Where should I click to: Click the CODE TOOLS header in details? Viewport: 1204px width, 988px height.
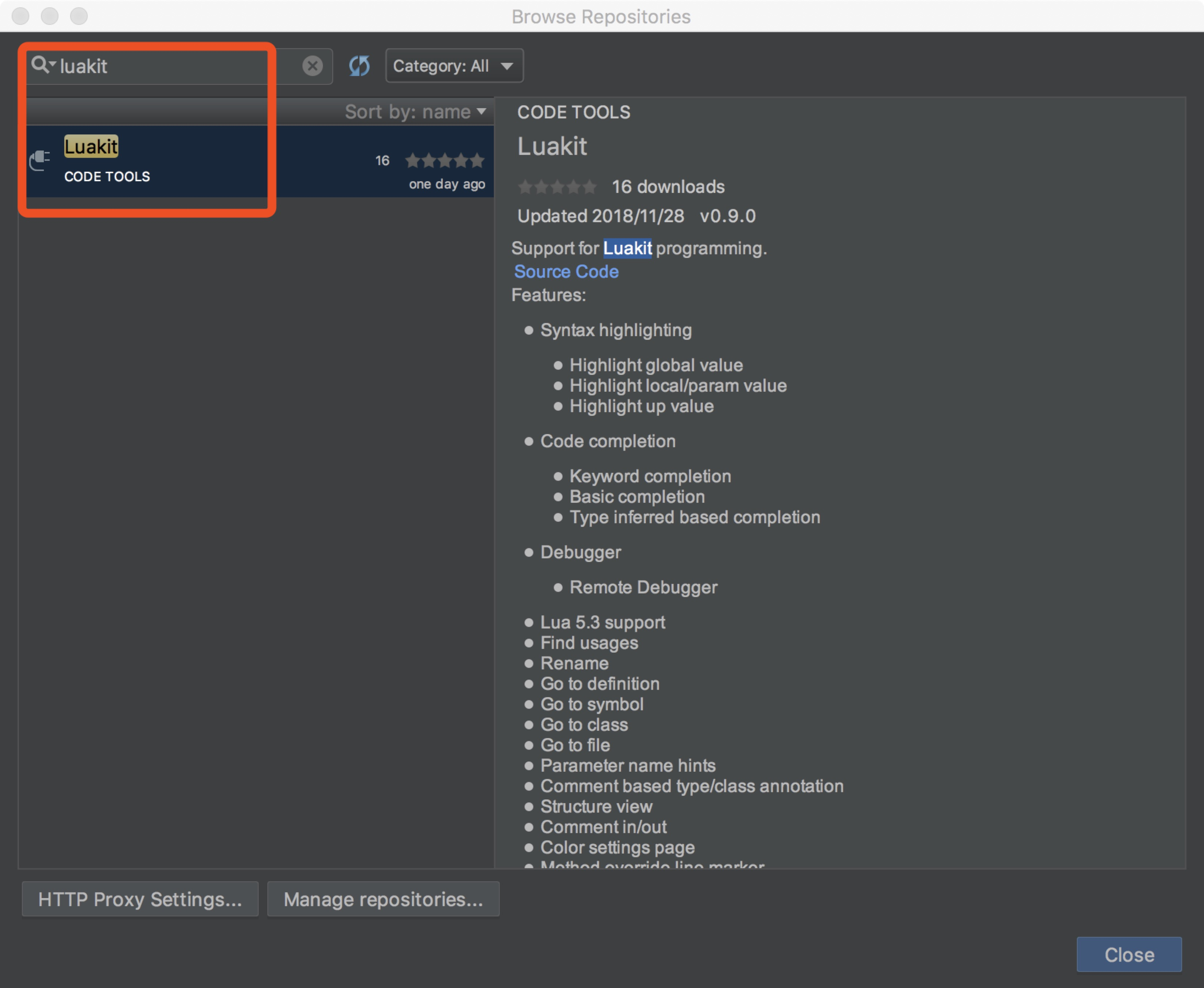[x=574, y=112]
